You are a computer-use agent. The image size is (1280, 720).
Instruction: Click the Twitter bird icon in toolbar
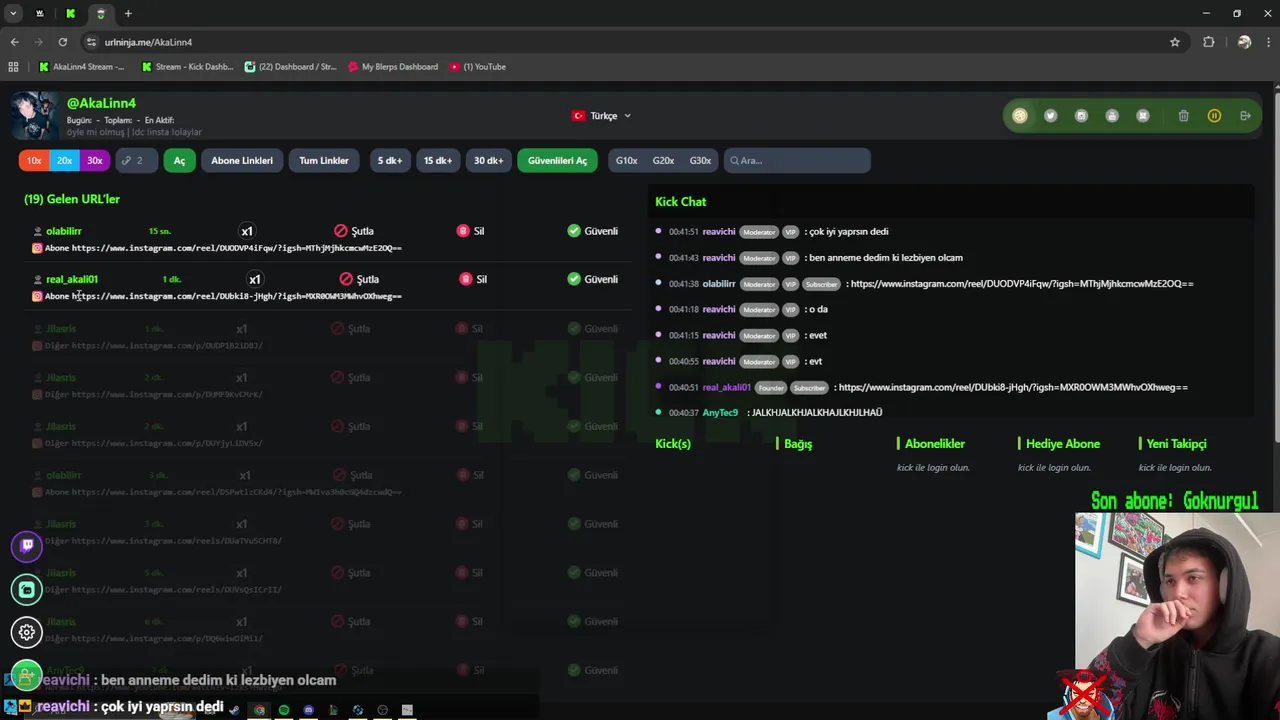click(1050, 116)
